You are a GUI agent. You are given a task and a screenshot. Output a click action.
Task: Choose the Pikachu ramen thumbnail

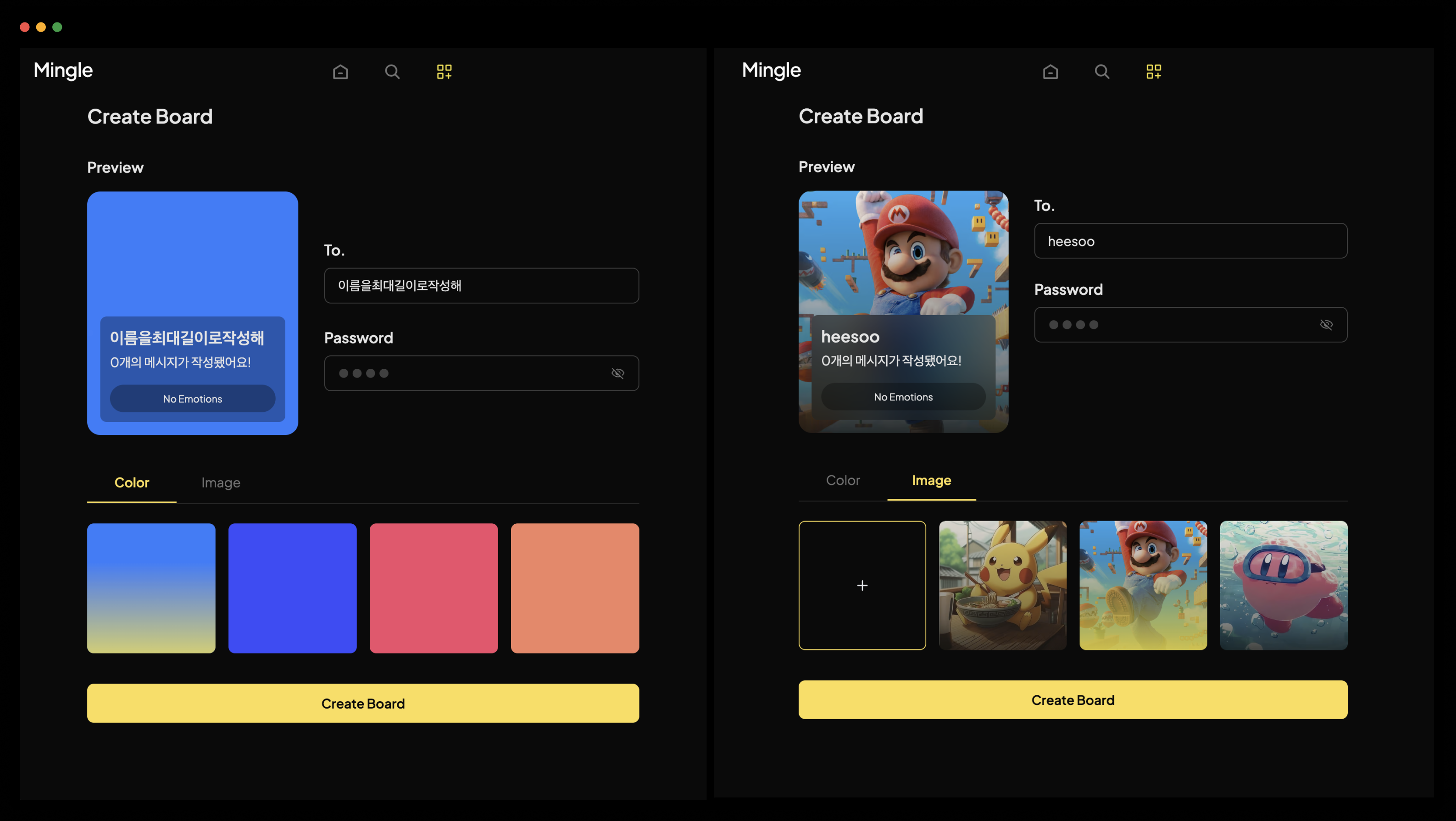[1003, 585]
